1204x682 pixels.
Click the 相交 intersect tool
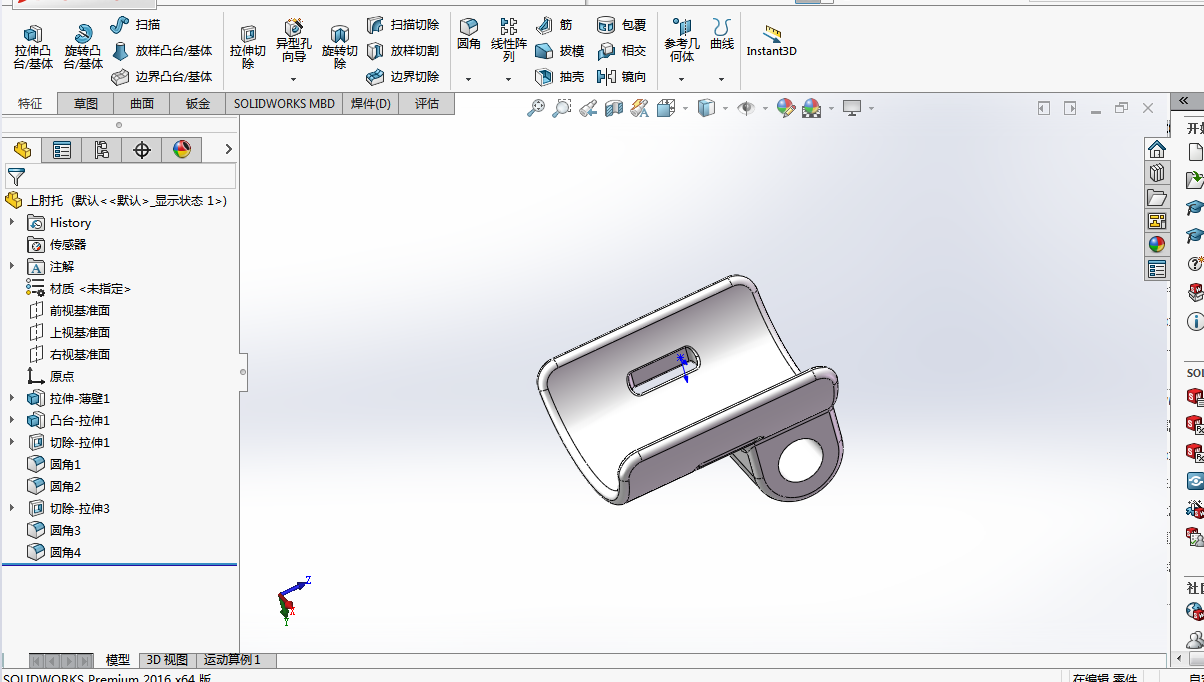point(622,50)
